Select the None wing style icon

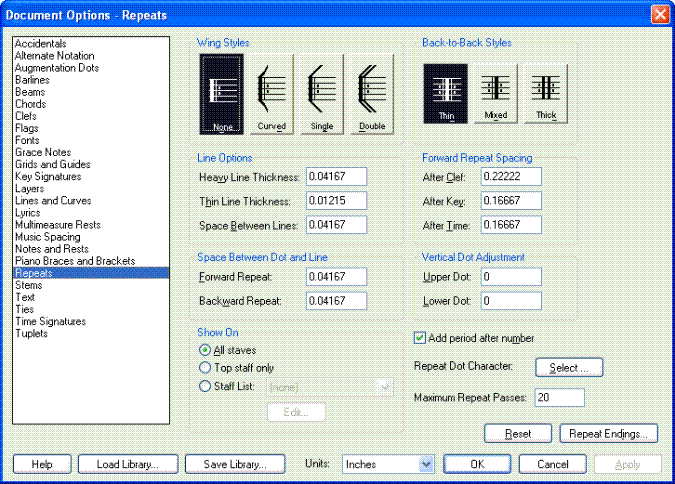223,93
